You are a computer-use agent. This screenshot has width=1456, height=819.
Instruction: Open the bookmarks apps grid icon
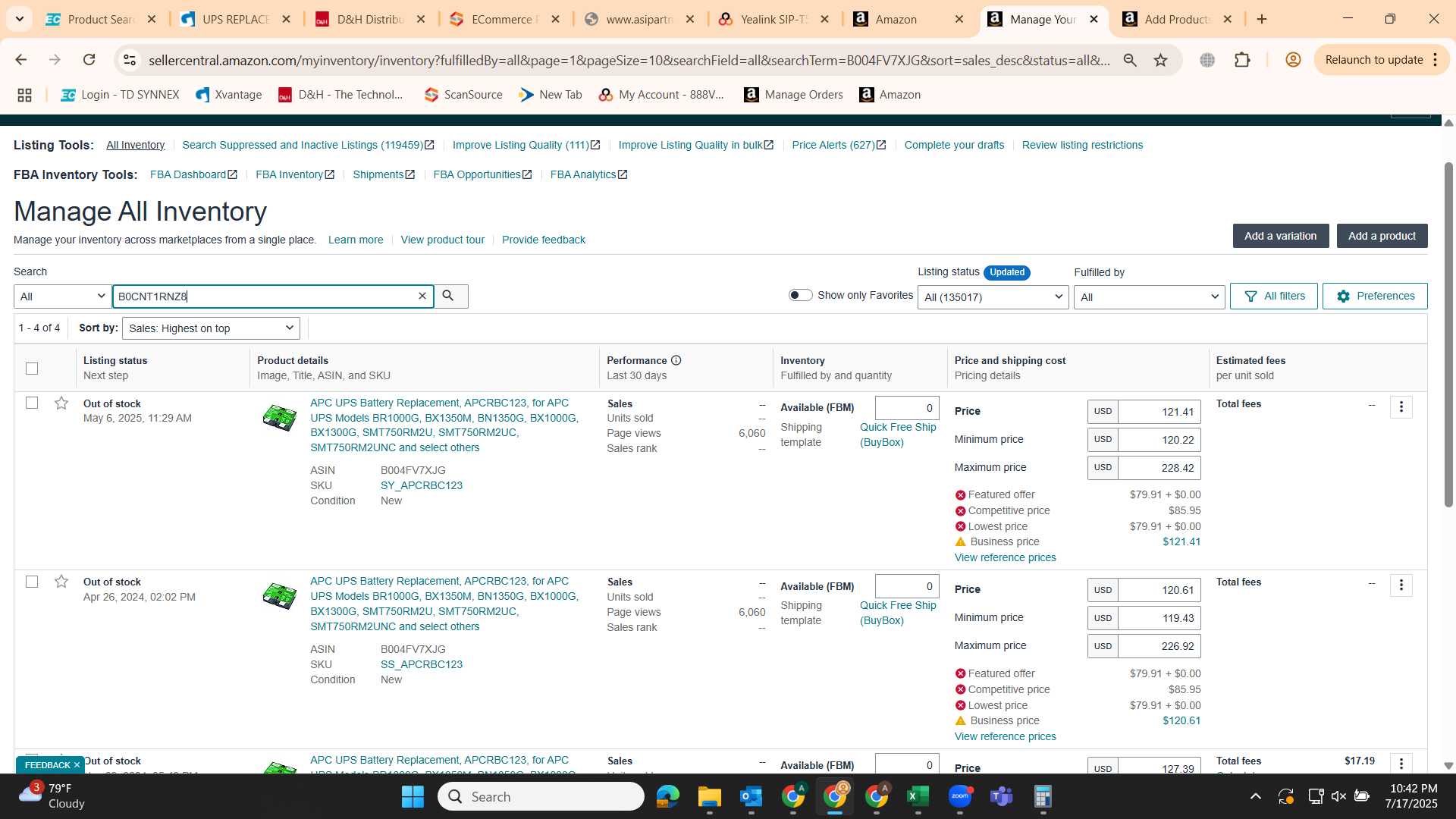[24, 95]
